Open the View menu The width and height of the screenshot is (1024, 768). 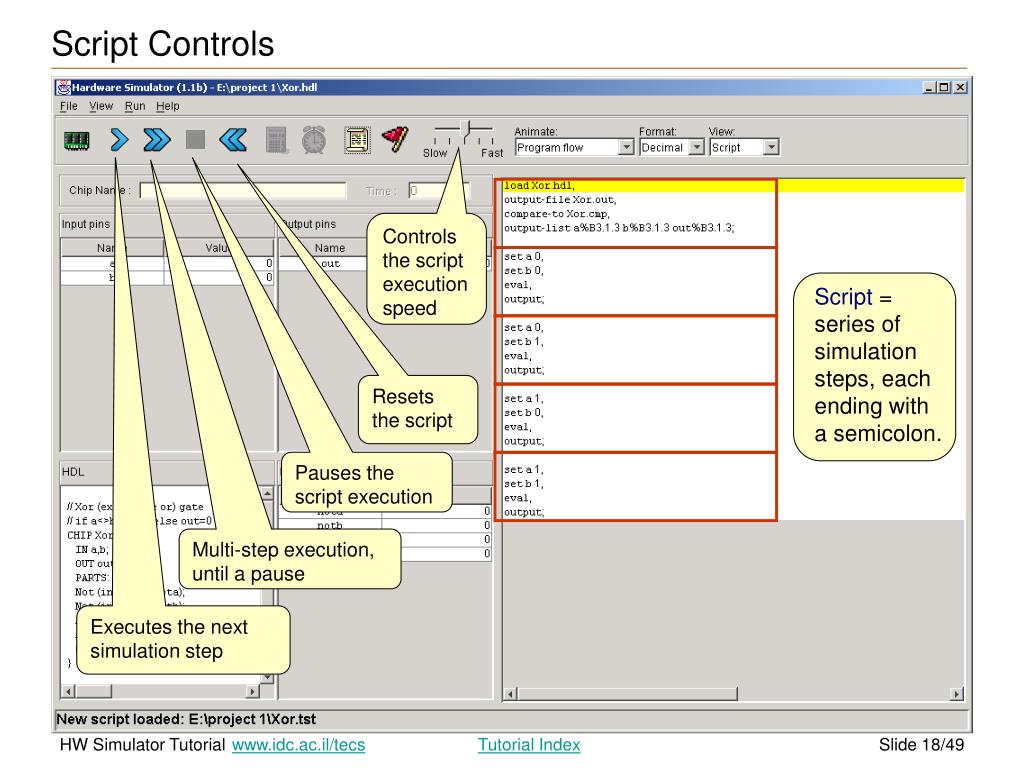pyautogui.click(x=101, y=106)
